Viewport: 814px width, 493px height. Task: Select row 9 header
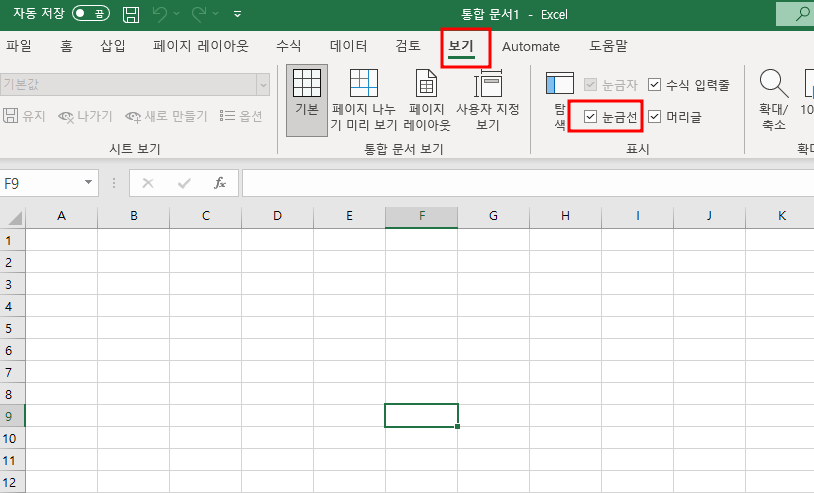pos(12,416)
